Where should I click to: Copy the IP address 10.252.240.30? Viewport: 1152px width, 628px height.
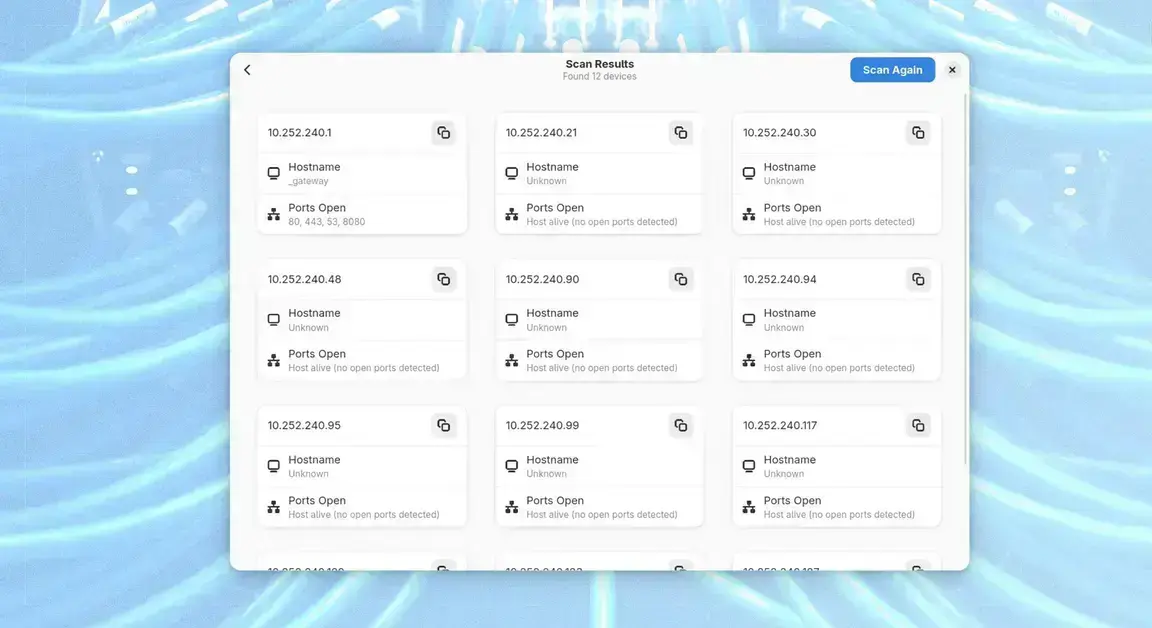coord(918,133)
